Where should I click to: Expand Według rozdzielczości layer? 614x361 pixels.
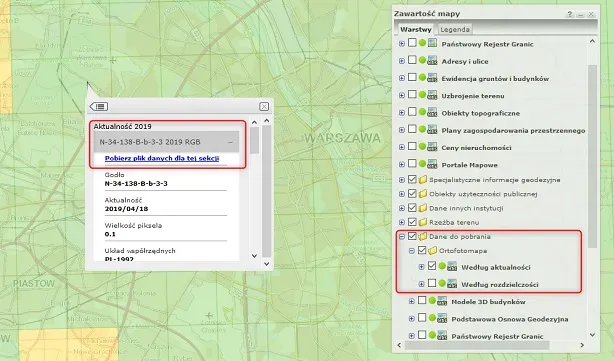point(421,284)
